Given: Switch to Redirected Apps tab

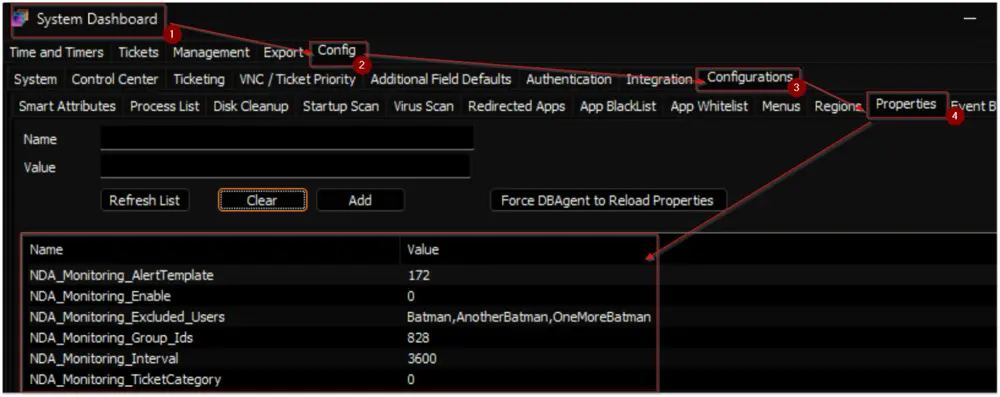Looking at the screenshot, I should (x=517, y=107).
